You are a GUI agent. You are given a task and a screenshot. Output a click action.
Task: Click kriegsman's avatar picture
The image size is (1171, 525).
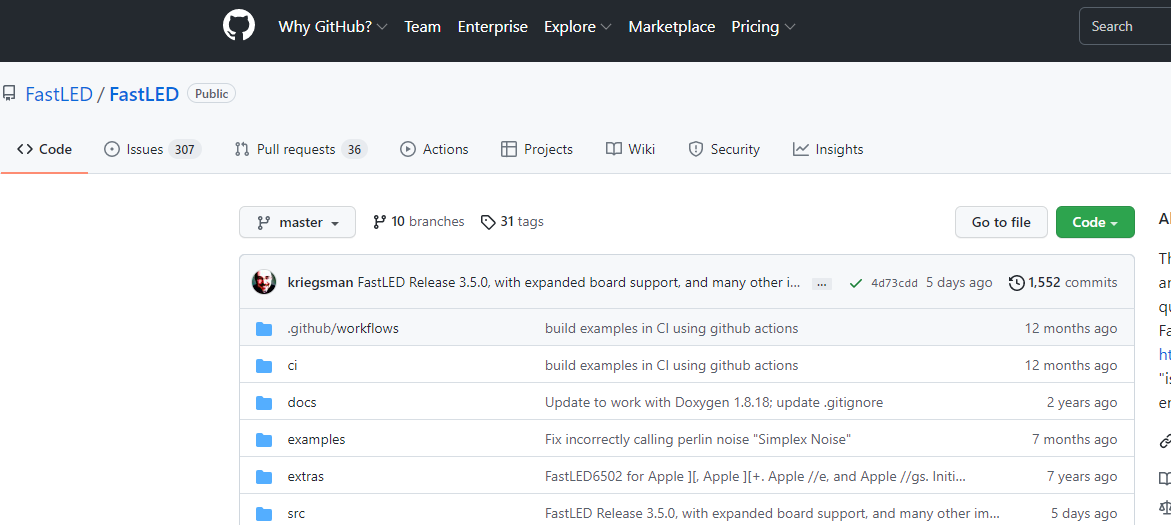(264, 282)
